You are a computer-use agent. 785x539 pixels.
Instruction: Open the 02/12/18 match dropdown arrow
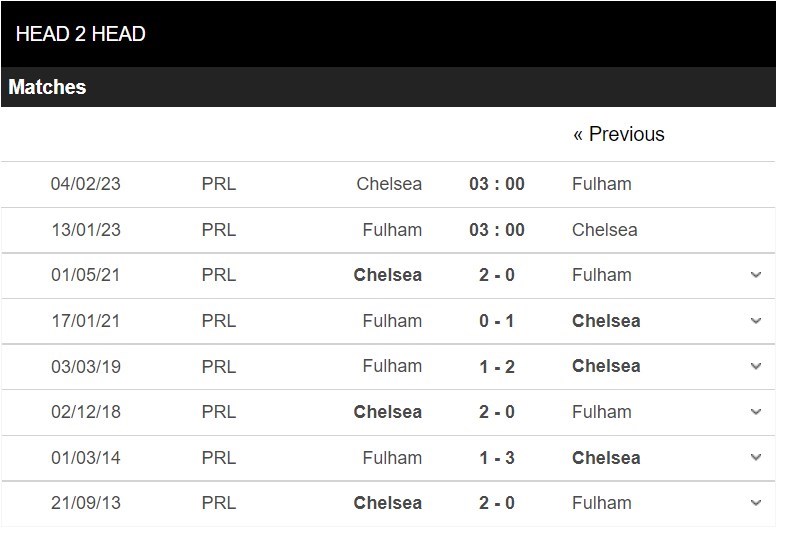[x=756, y=412]
